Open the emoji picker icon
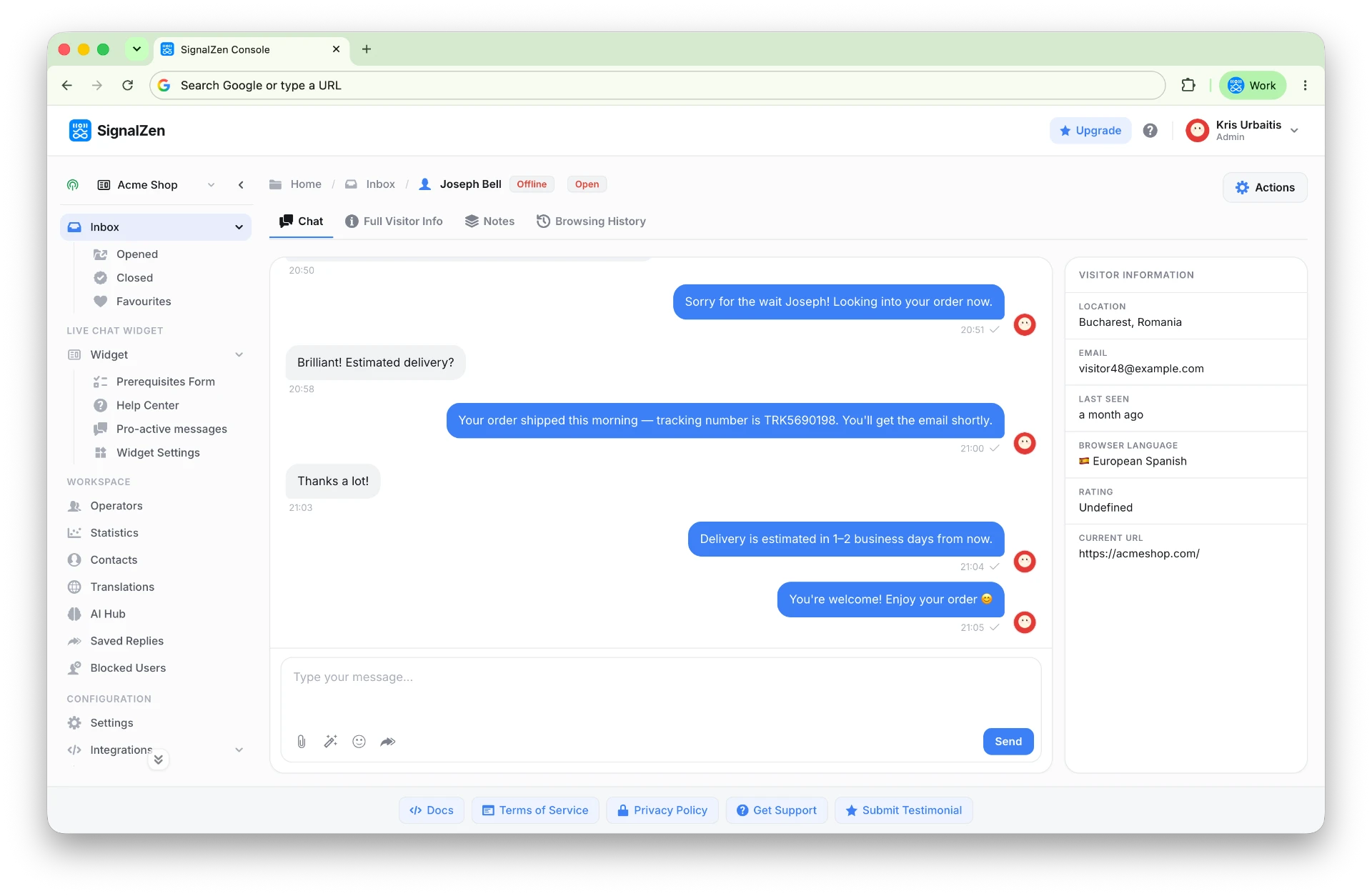 [359, 742]
